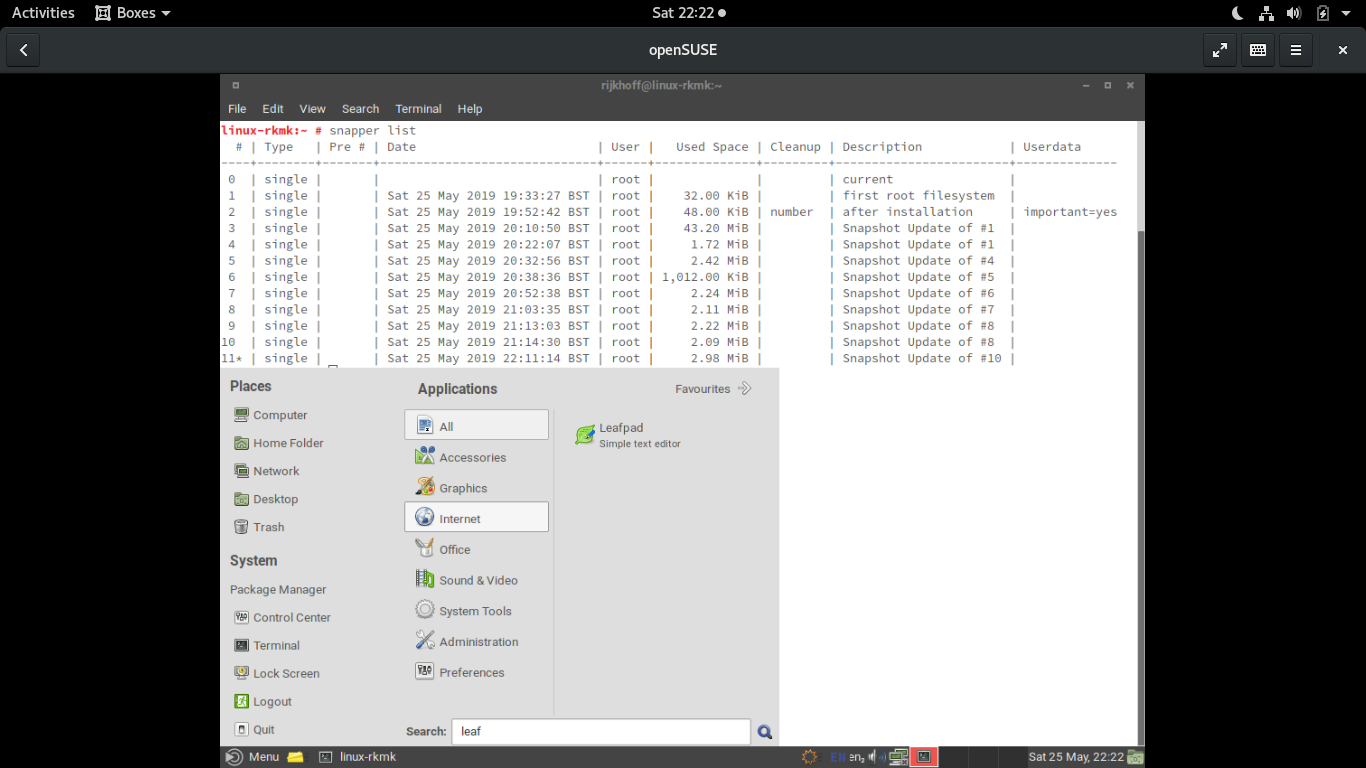
Task: Open the terminal File menu
Action: 237,109
